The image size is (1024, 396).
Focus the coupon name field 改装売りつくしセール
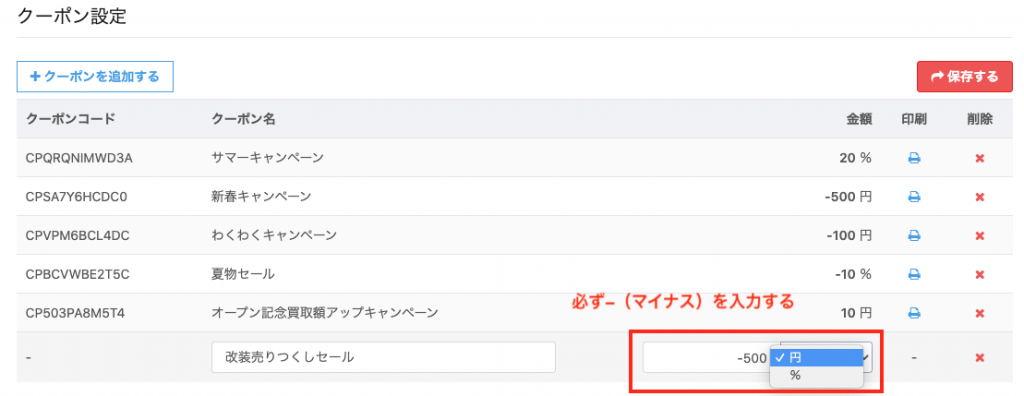(383, 357)
